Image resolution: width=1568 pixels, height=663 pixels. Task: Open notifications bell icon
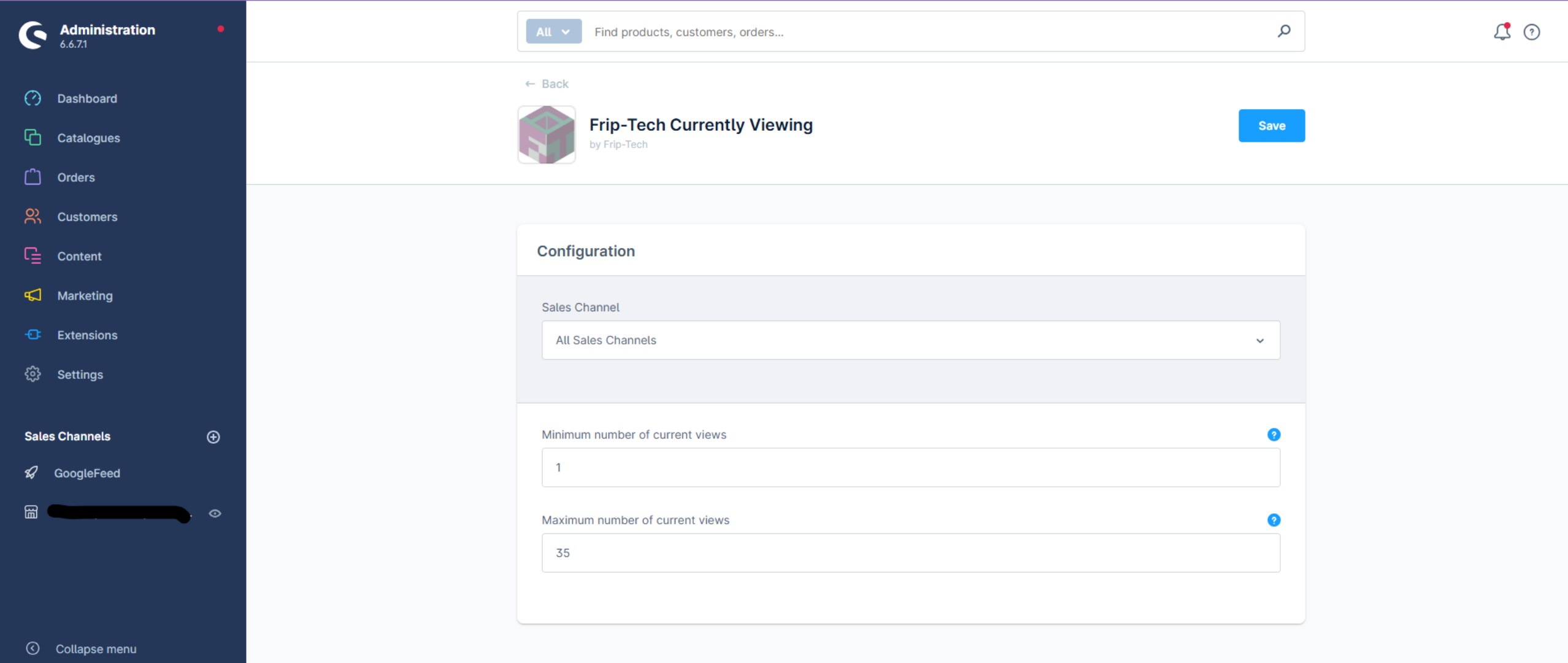pyautogui.click(x=1502, y=31)
